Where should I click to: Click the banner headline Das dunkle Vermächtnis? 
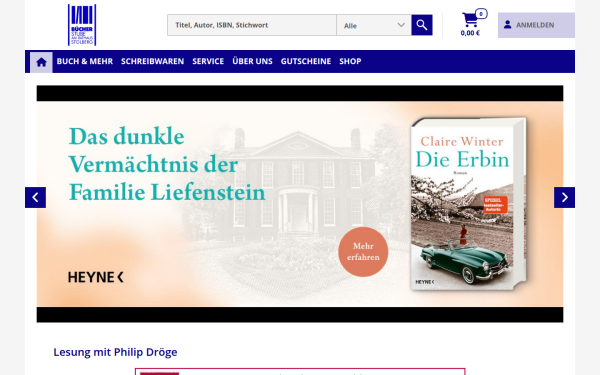coord(167,164)
